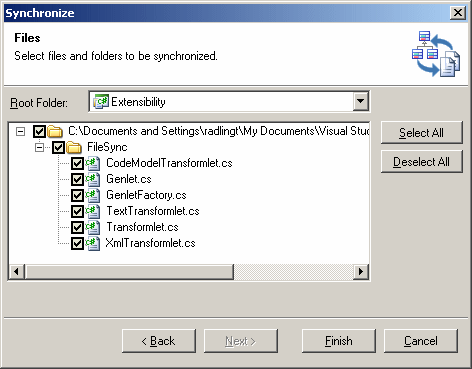Click the right scroll arrow of file tree
The height and width of the screenshot is (369, 472).
[361, 272]
